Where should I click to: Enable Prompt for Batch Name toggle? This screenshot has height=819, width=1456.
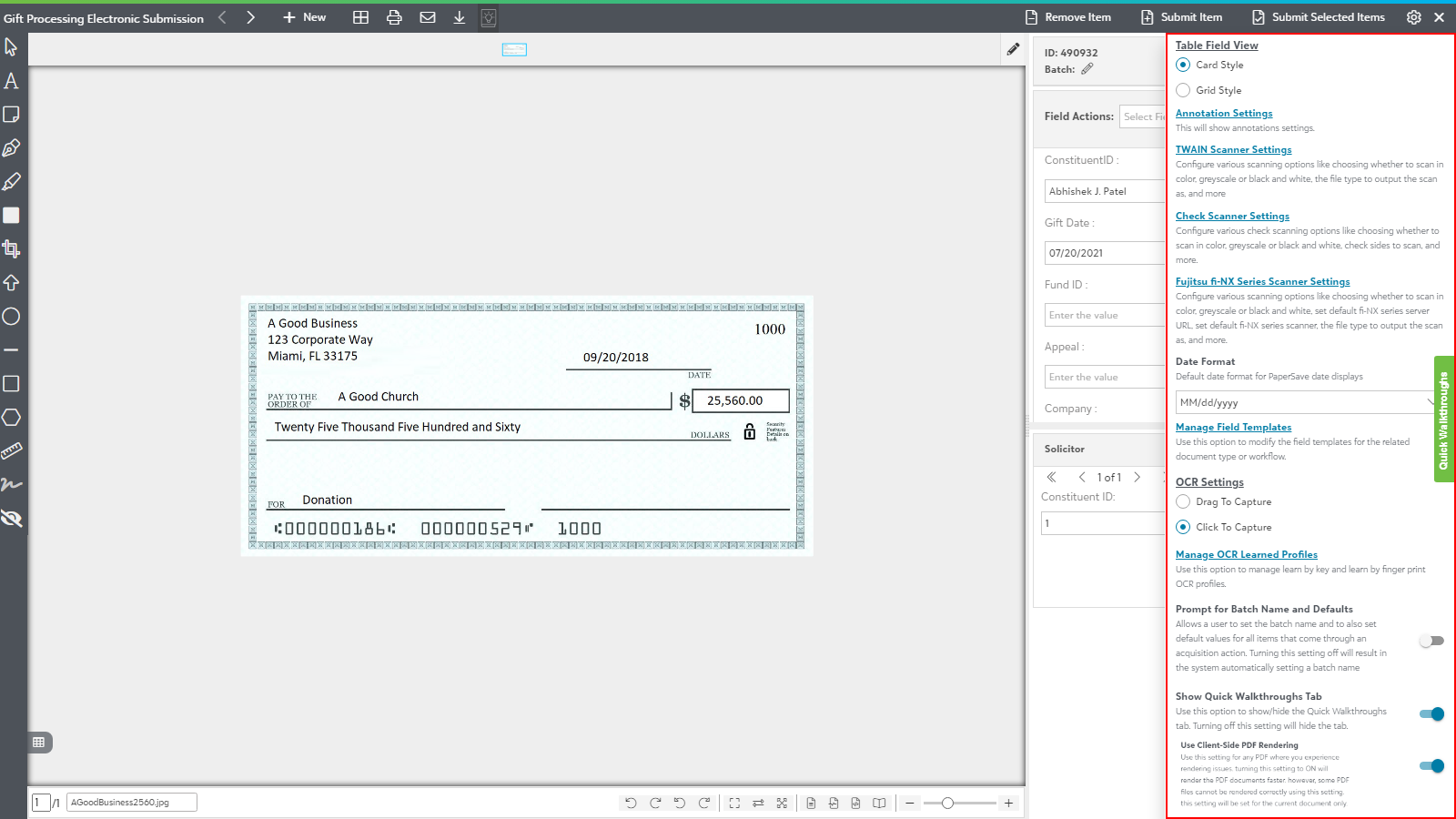coord(1431,641)
